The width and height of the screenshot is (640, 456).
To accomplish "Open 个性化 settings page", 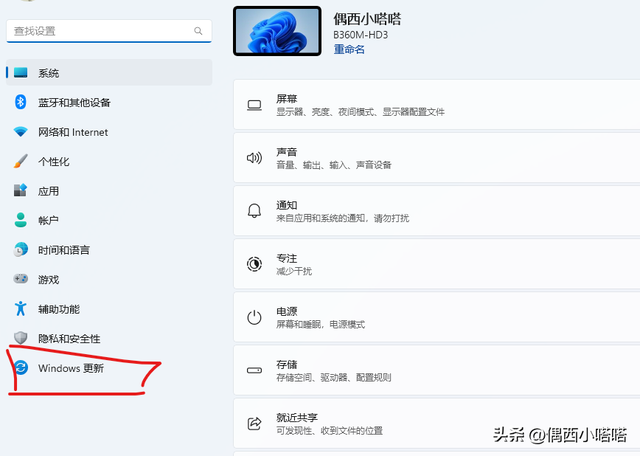I will [53, 162].
